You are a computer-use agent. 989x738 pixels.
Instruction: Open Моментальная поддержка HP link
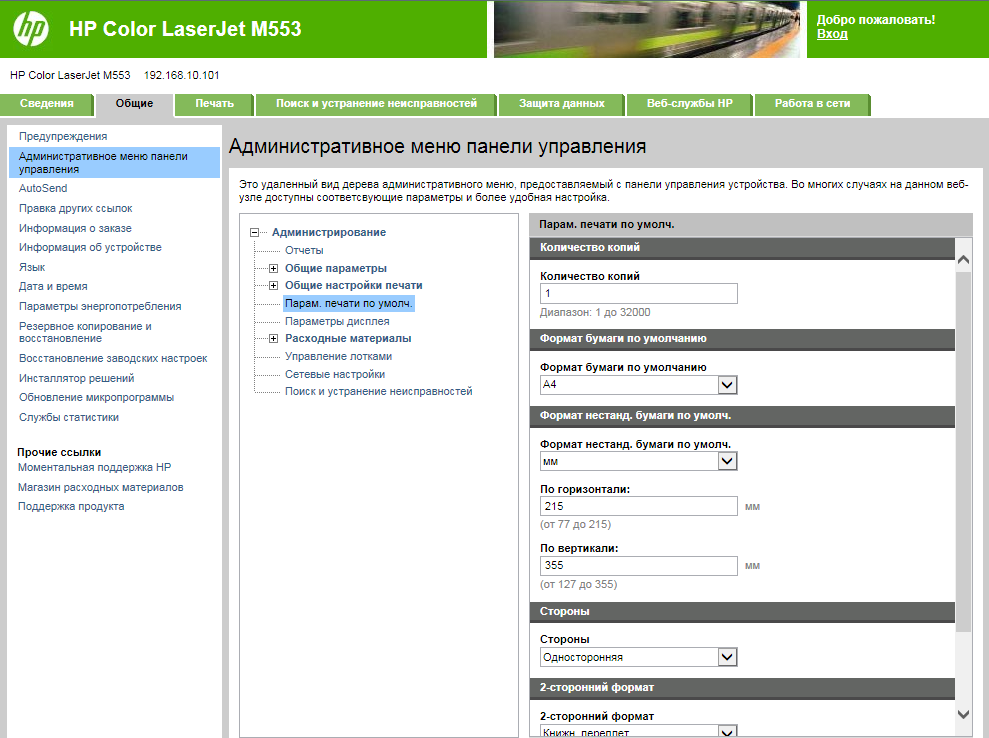95,467
